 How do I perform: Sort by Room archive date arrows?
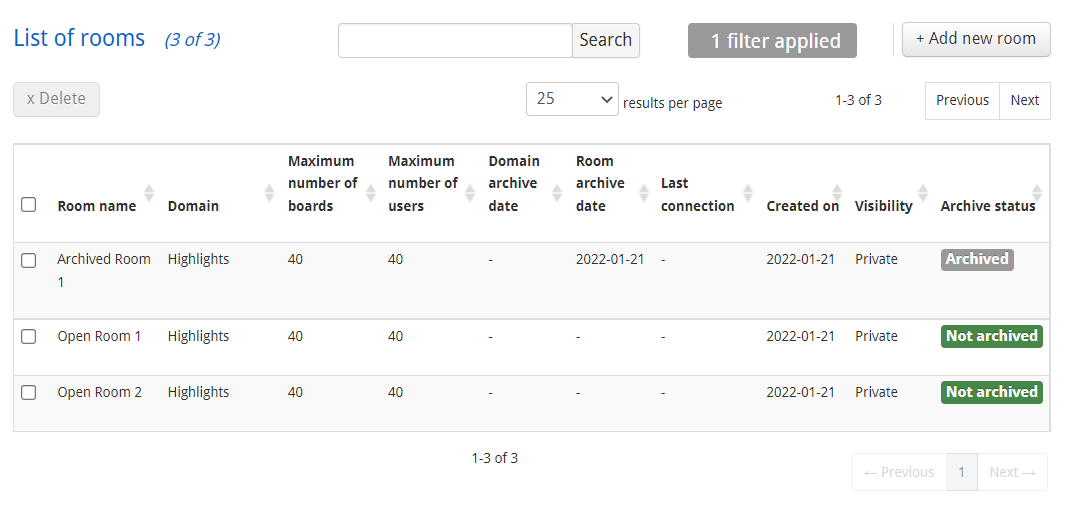[644, 194]
